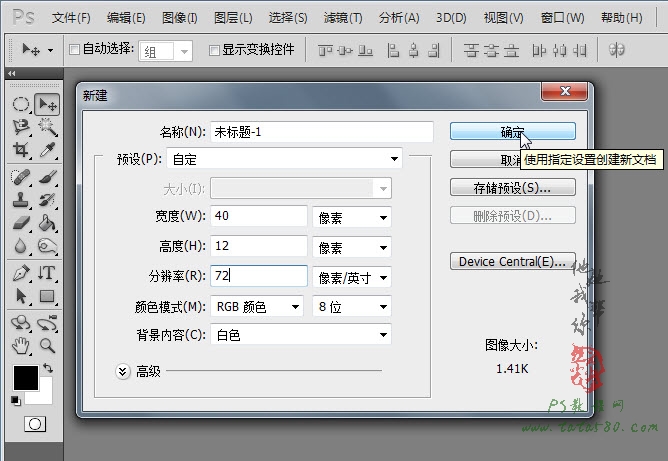
Task: Reset default foreground and background colors
Action: (x=16, y=401)
